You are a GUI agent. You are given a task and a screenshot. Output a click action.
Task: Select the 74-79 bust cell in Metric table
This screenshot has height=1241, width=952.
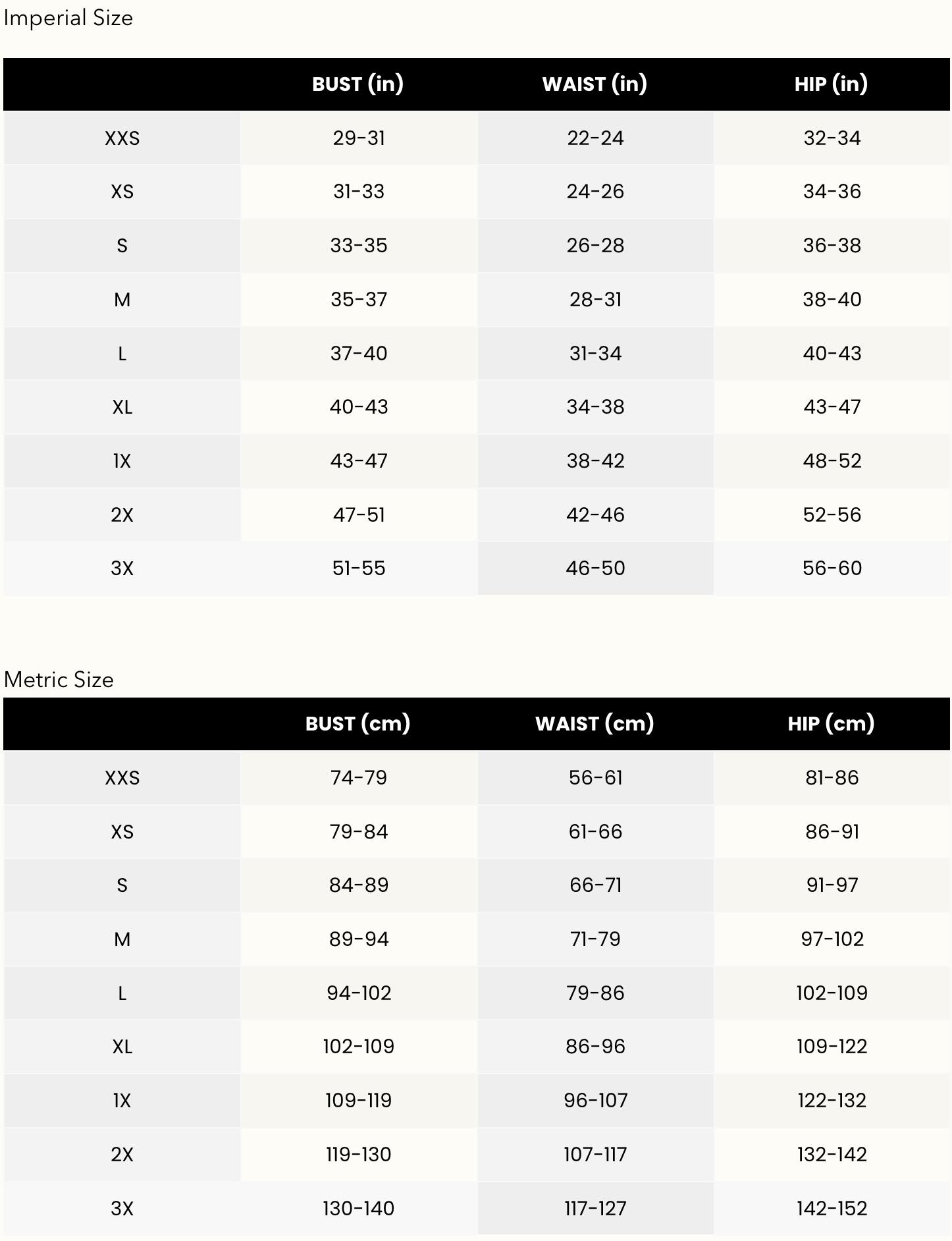[359, 777]
